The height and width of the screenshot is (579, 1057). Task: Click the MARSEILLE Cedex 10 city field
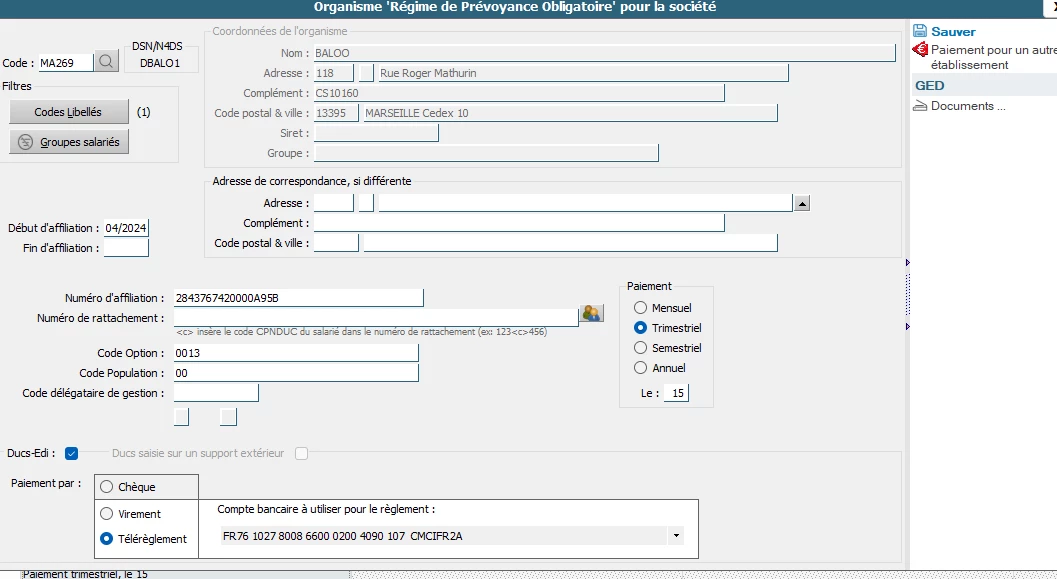(570, 113)
